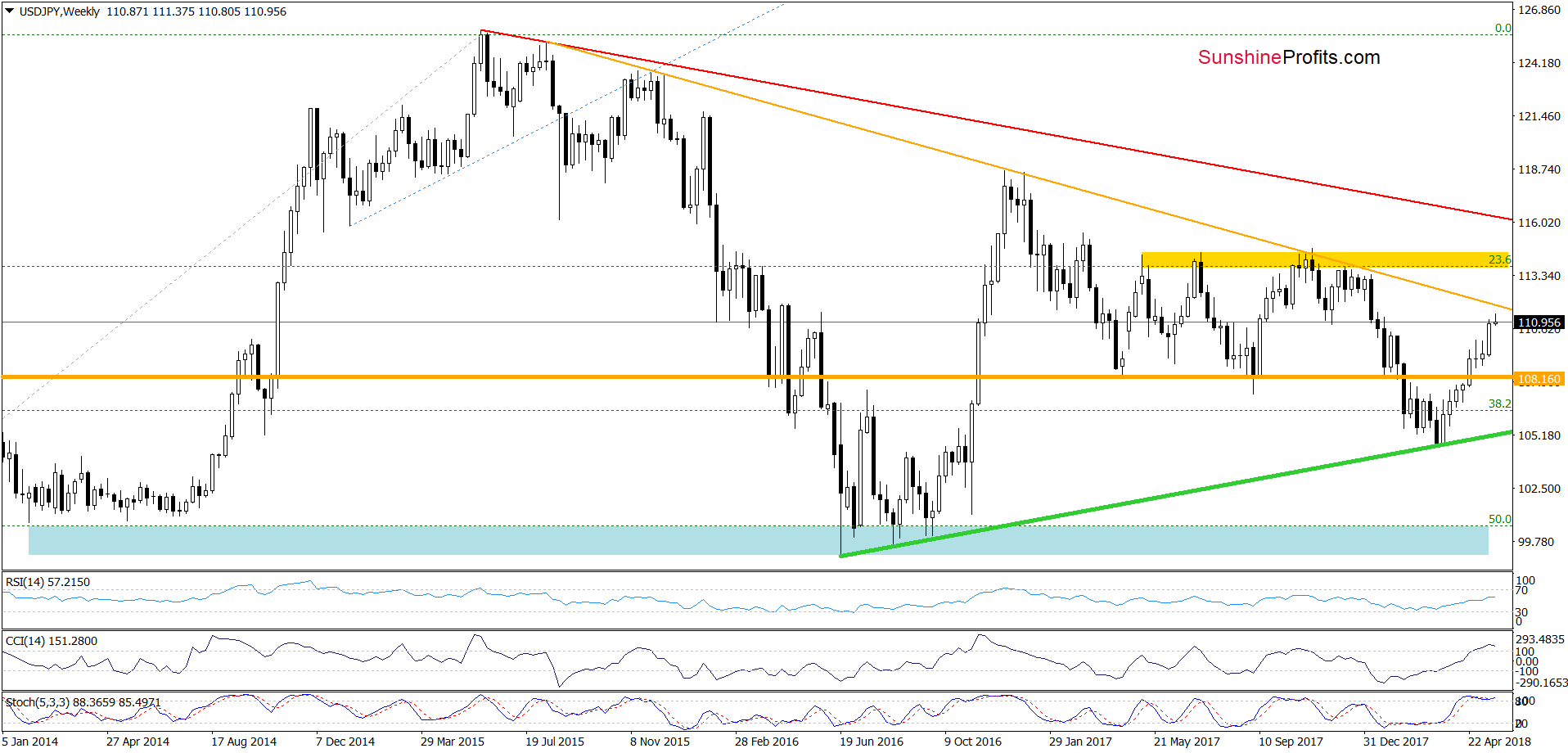This screenshot has height=753, width=1568.
Task: Select the red declining resistance trendline
Action: pyautogui.click(x=997, y=125)
